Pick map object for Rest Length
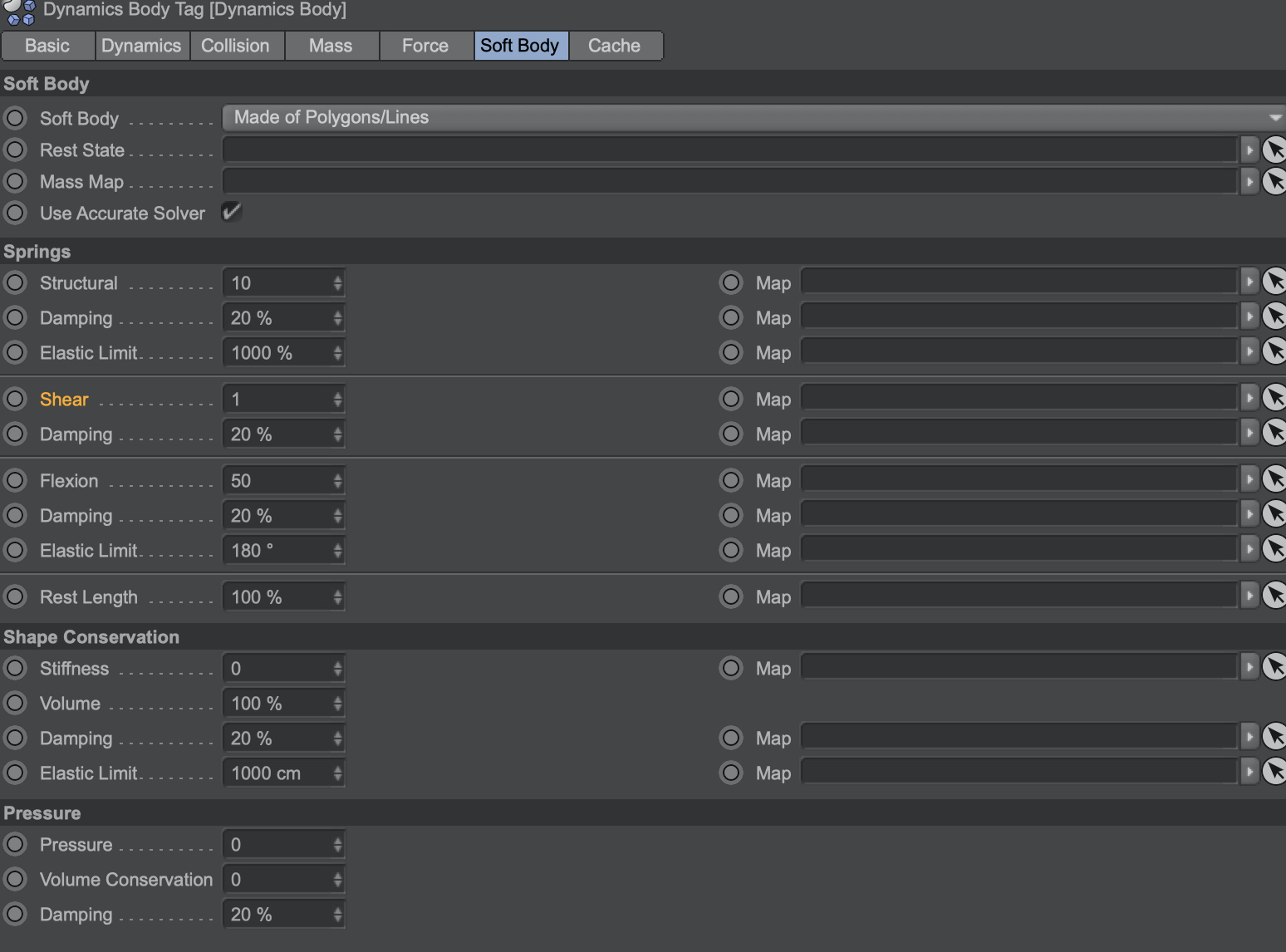This screenshot has width=1286, height=952. 1274,596
